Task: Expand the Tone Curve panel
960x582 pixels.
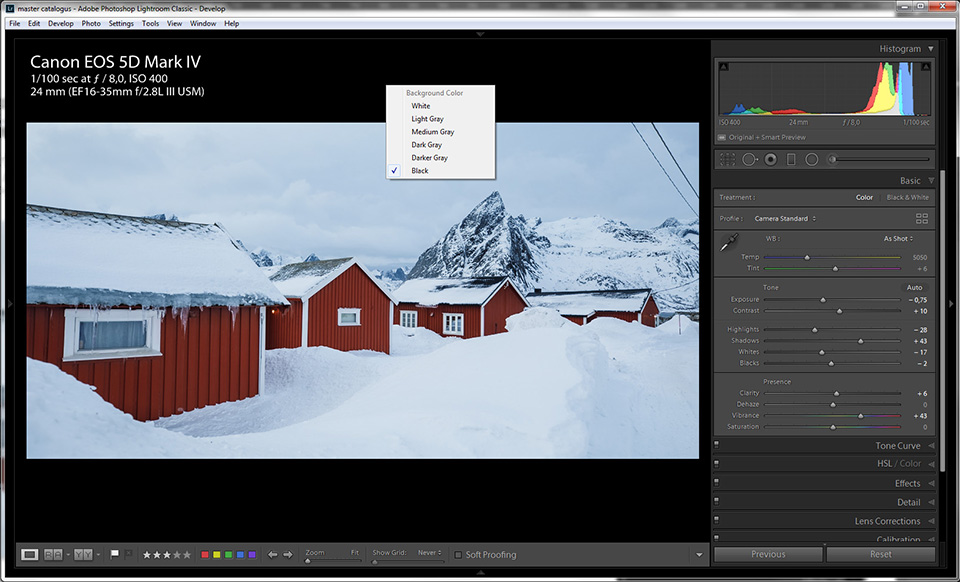Action: [x=931, y=446]
